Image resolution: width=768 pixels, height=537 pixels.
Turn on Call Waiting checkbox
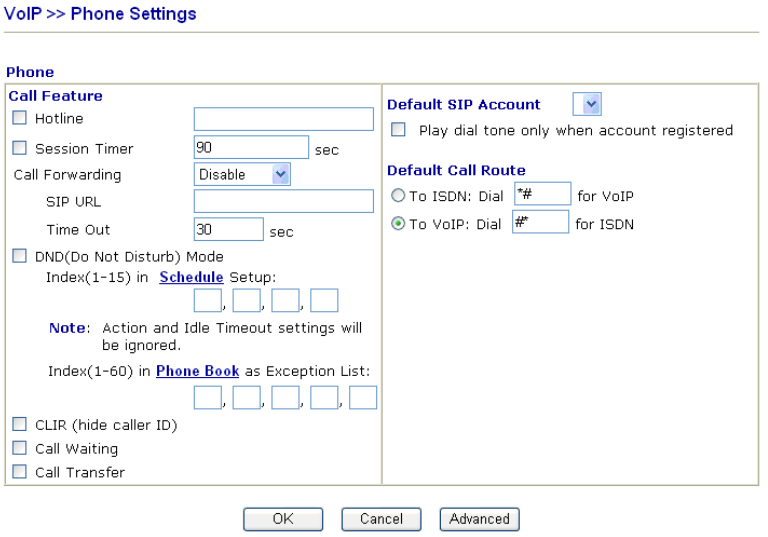pyautogui.click(x=21, y=449)
